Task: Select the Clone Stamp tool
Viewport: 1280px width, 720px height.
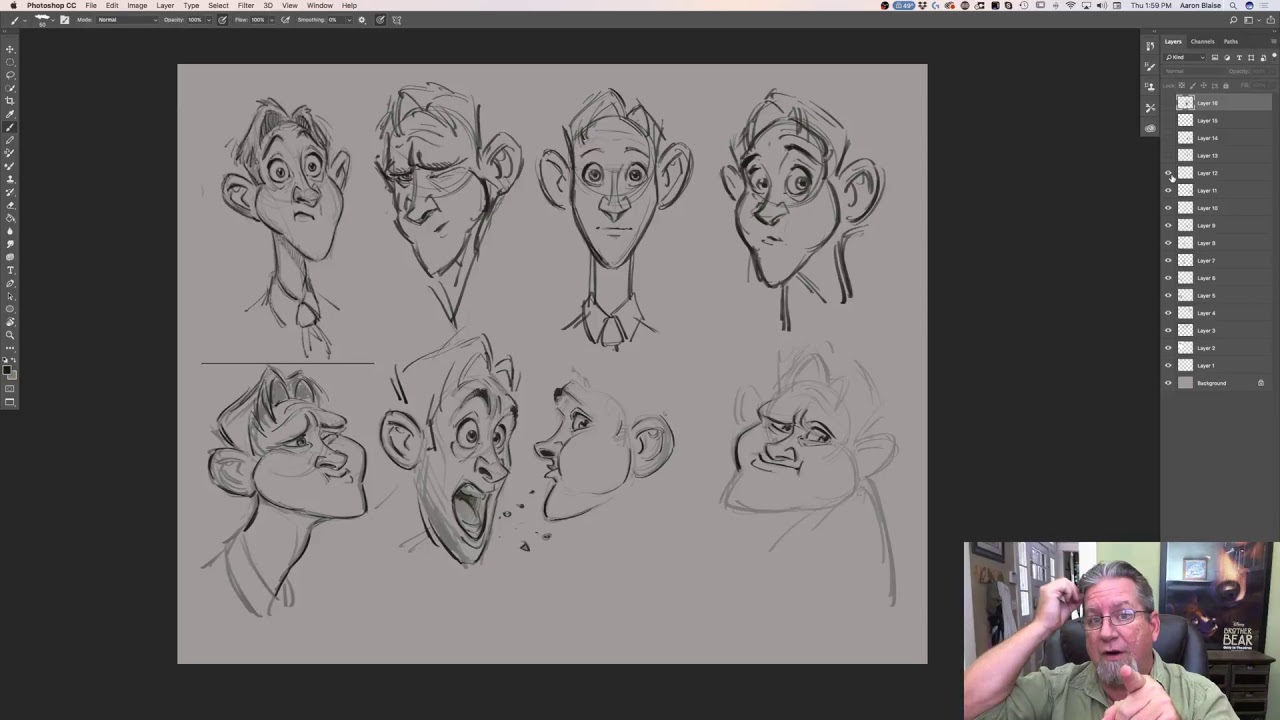Action: 10,178
